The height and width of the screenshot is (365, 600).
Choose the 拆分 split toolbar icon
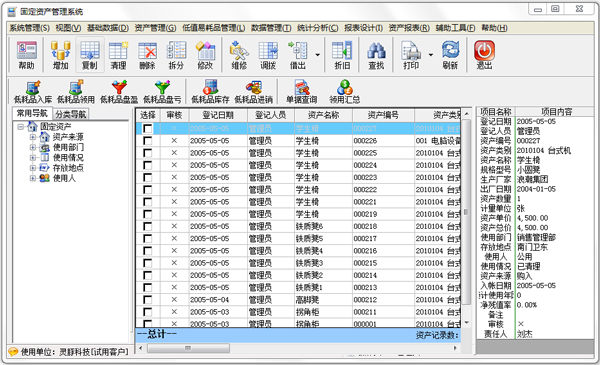point(176,55)
